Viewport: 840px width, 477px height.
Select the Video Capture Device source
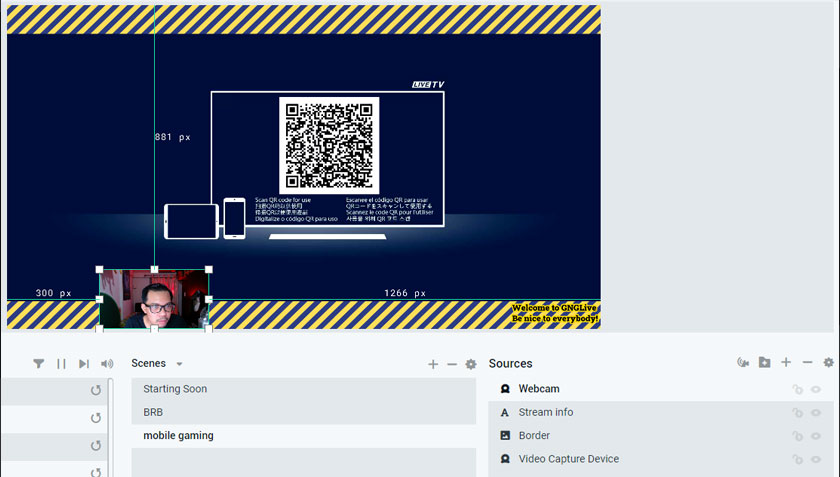coord(568,459)
